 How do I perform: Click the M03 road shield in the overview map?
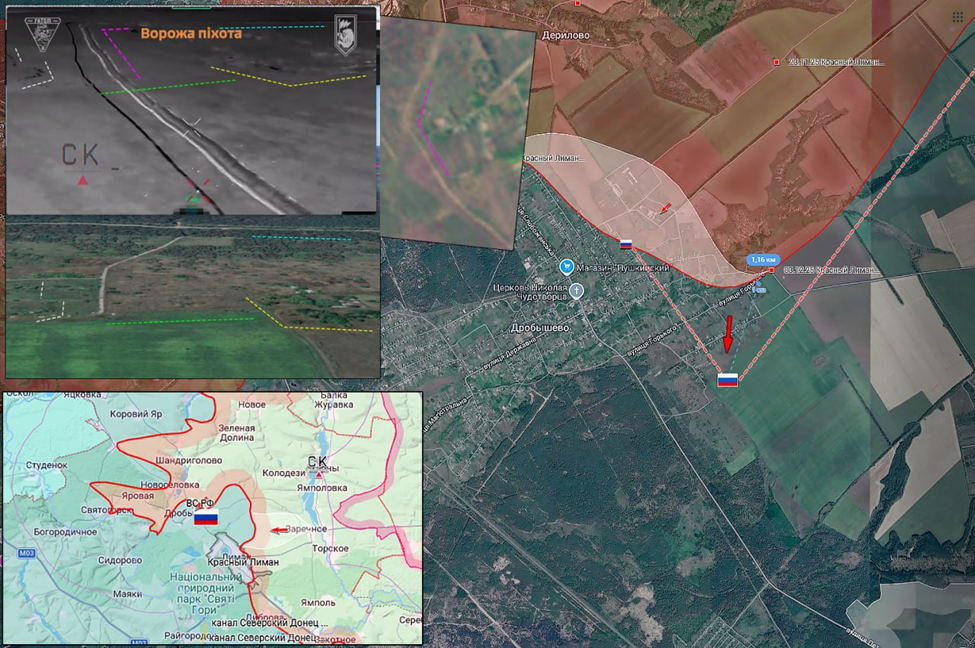(27, 552)
